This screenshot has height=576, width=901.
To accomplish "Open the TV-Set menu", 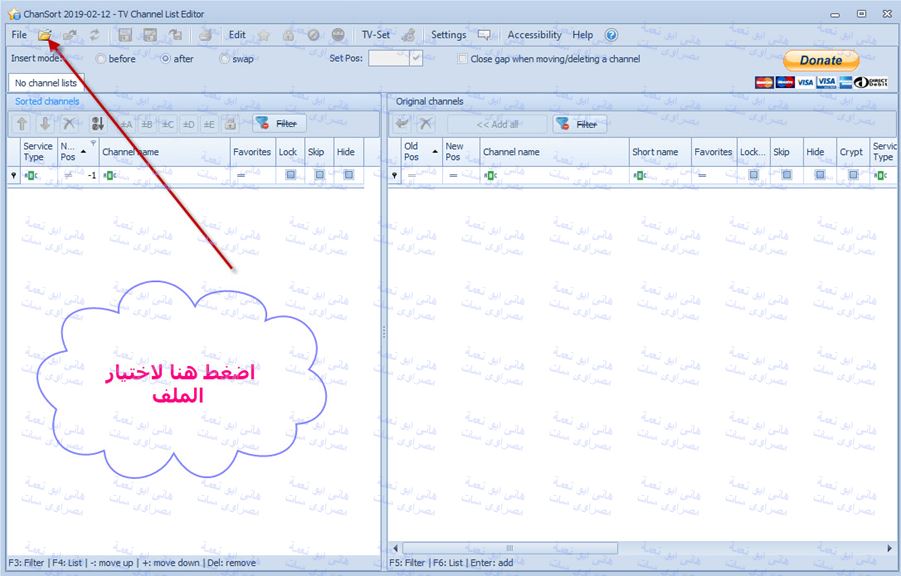I will tap(376, 35).
